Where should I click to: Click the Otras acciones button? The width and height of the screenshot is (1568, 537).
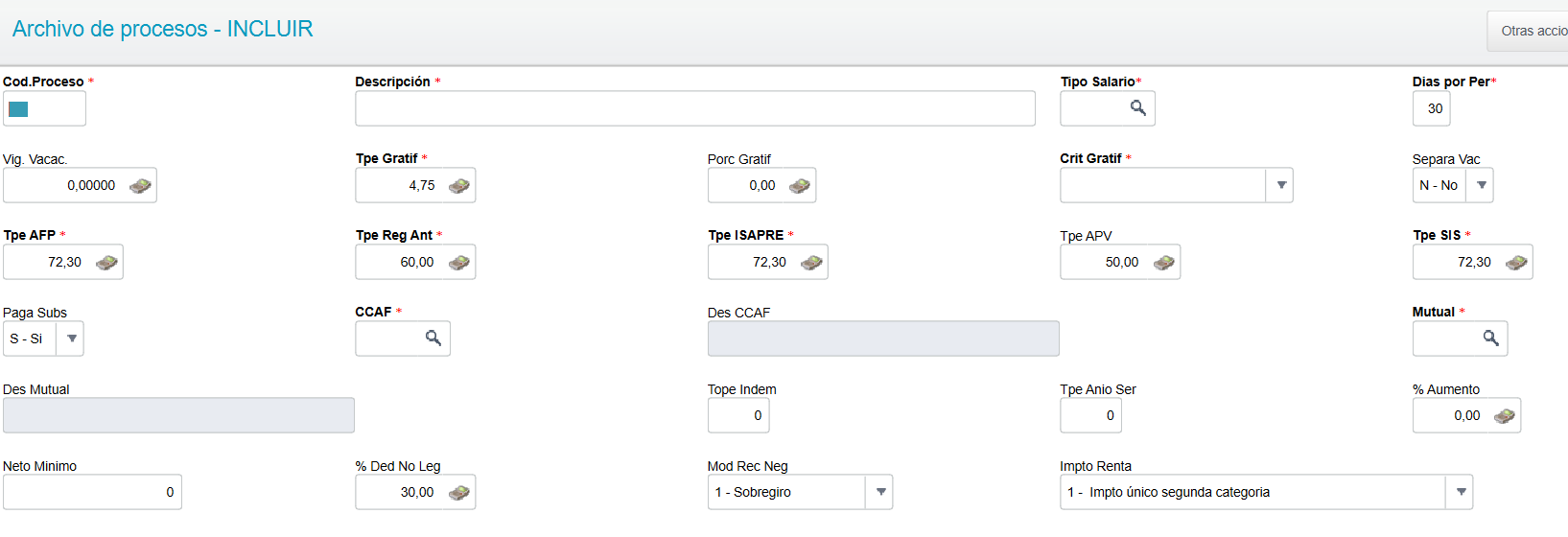coord(1531,31)
